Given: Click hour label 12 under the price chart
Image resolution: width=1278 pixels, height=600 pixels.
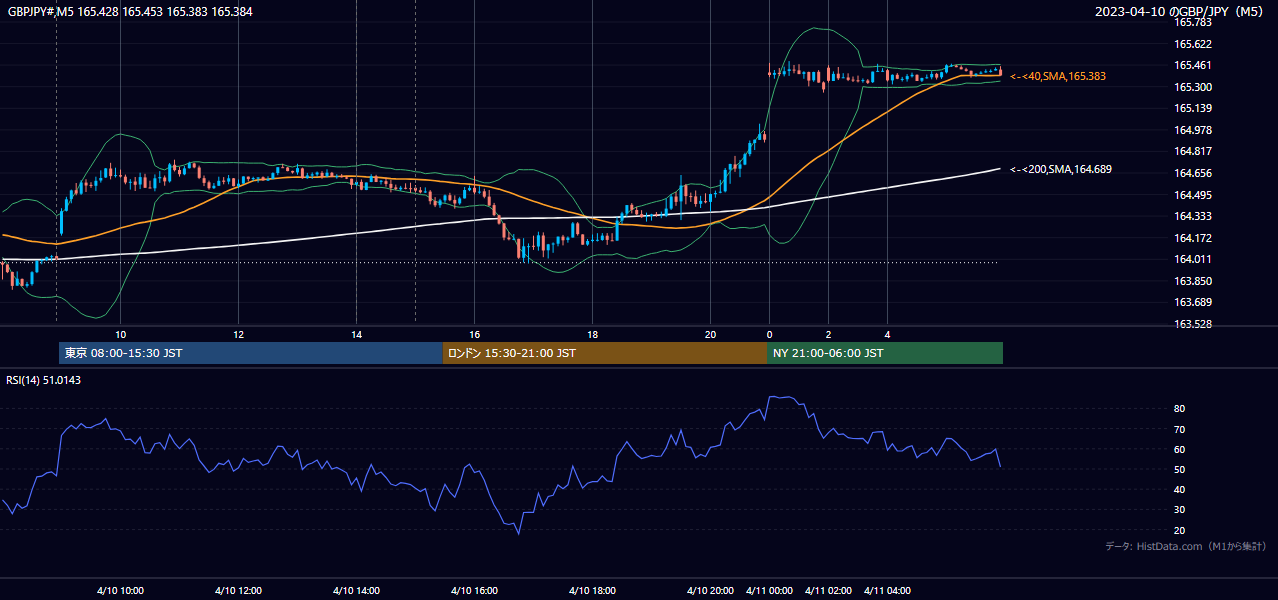Looking at the screenshot, I should pos(238,334).
